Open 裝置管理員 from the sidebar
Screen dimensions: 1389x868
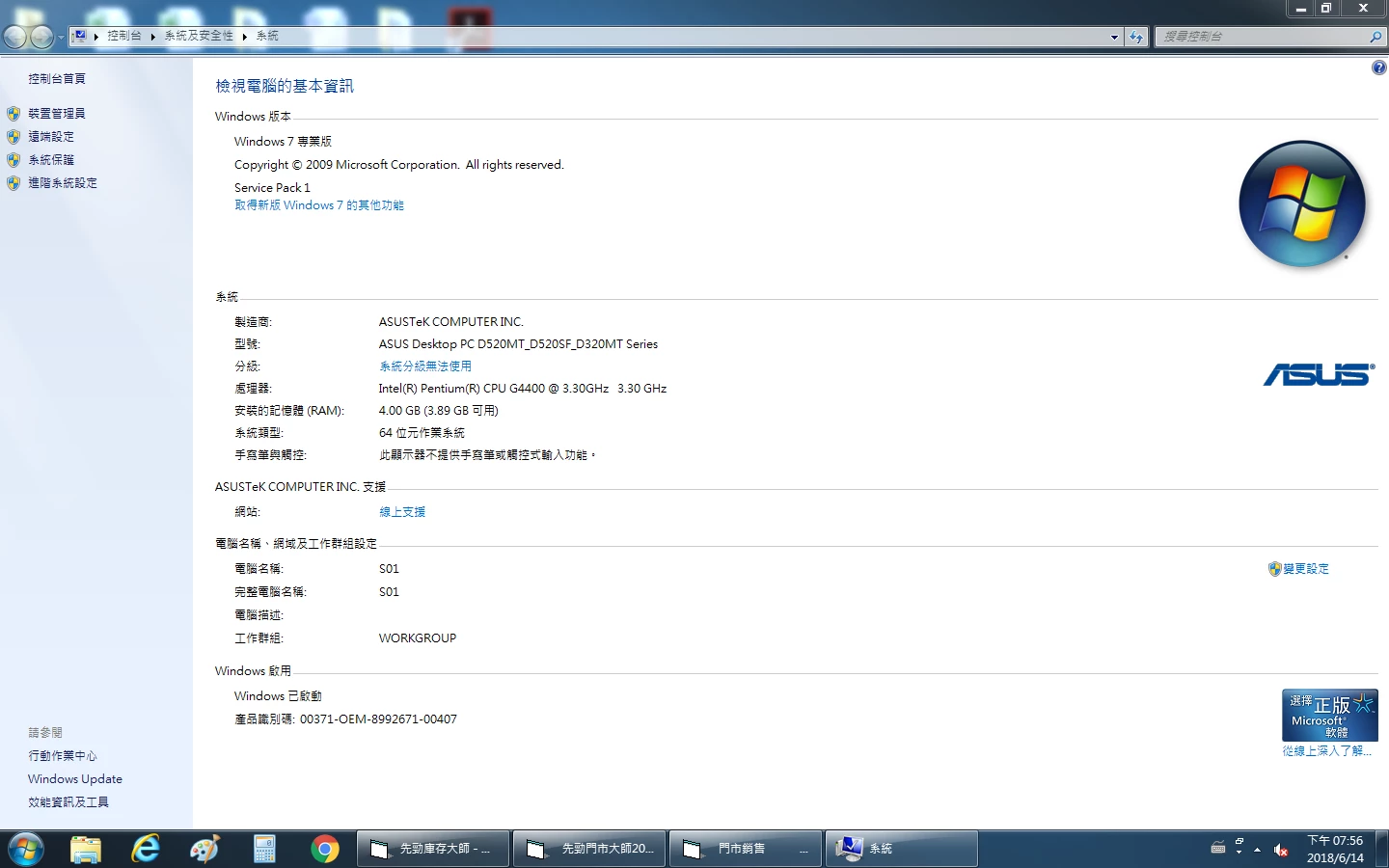pos(57,114)
